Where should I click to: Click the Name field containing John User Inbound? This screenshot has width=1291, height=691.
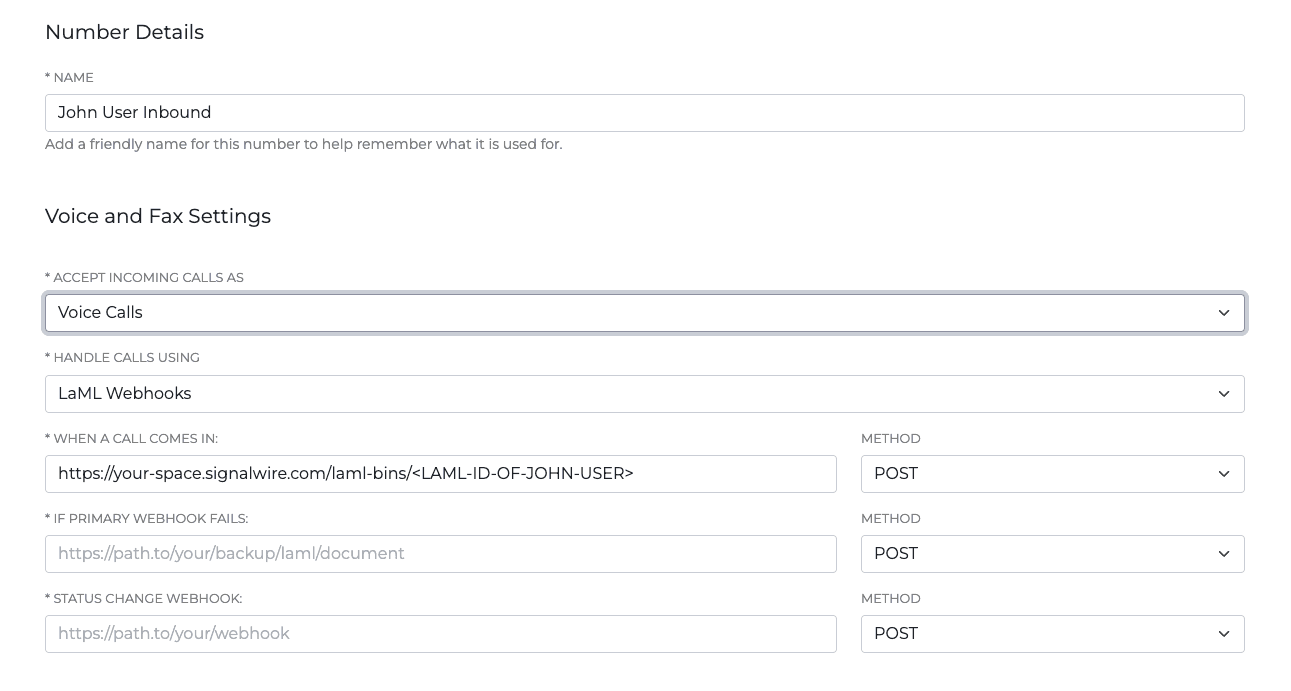(644, 113)
